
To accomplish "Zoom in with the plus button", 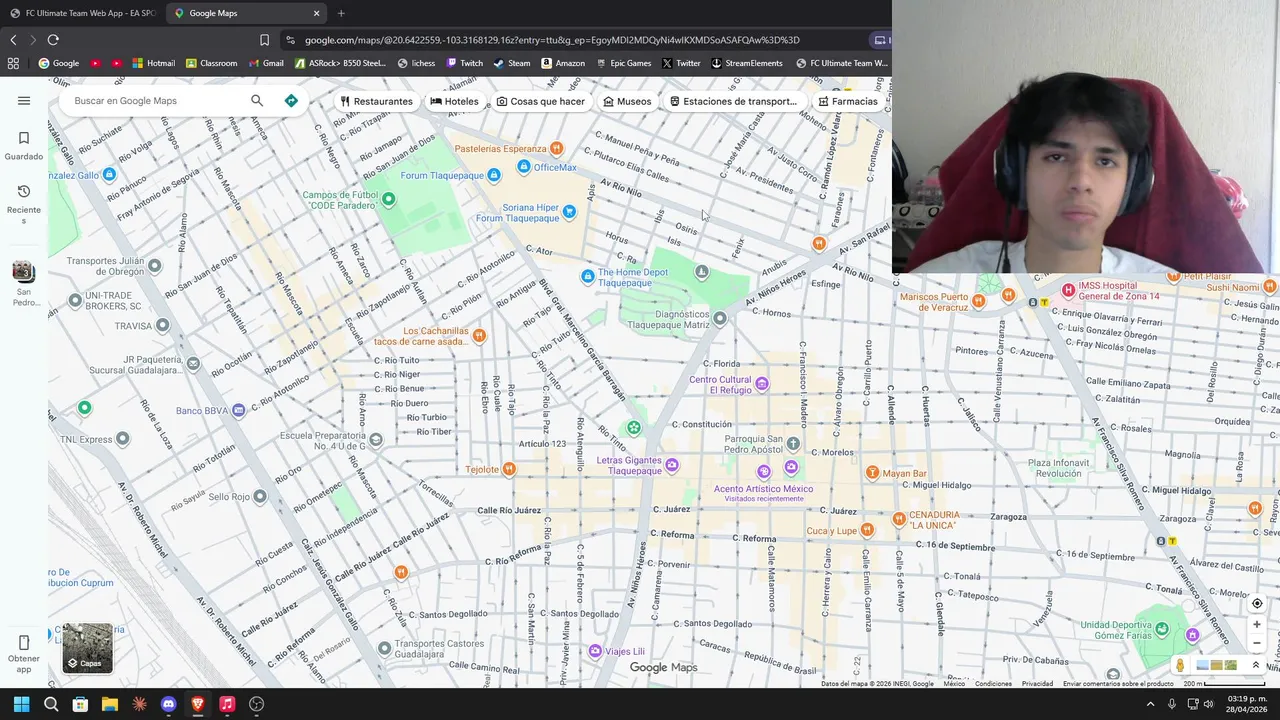I will 1257,624.
